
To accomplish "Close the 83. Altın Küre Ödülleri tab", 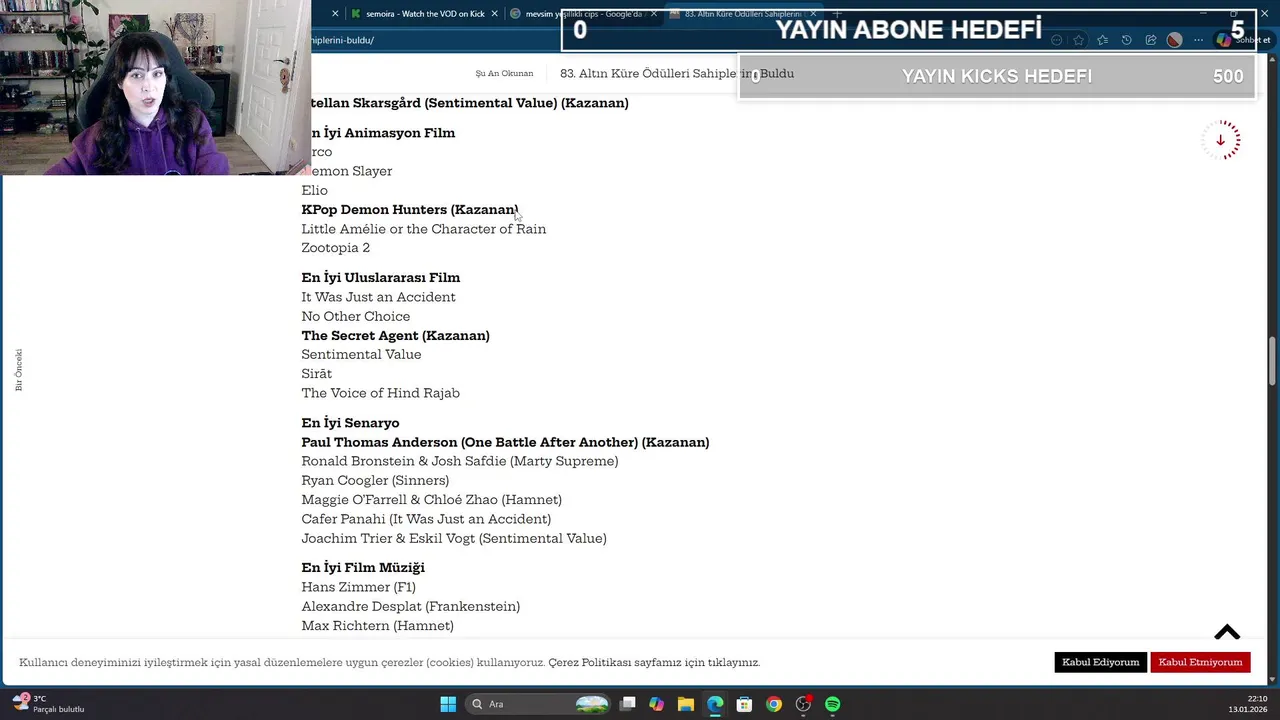I will [x=814, y=14].
